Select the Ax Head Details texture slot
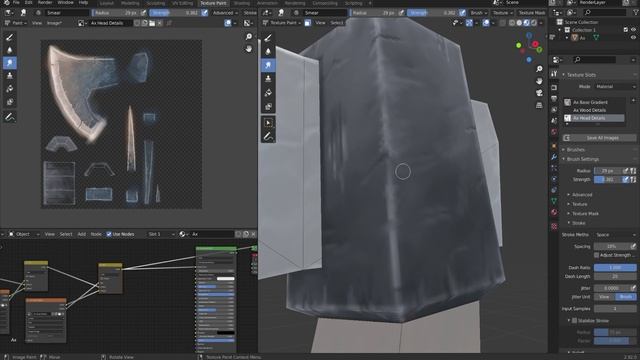Image resolution: width=640 pixels, height=360 pixels. click(x=594, y=118)
